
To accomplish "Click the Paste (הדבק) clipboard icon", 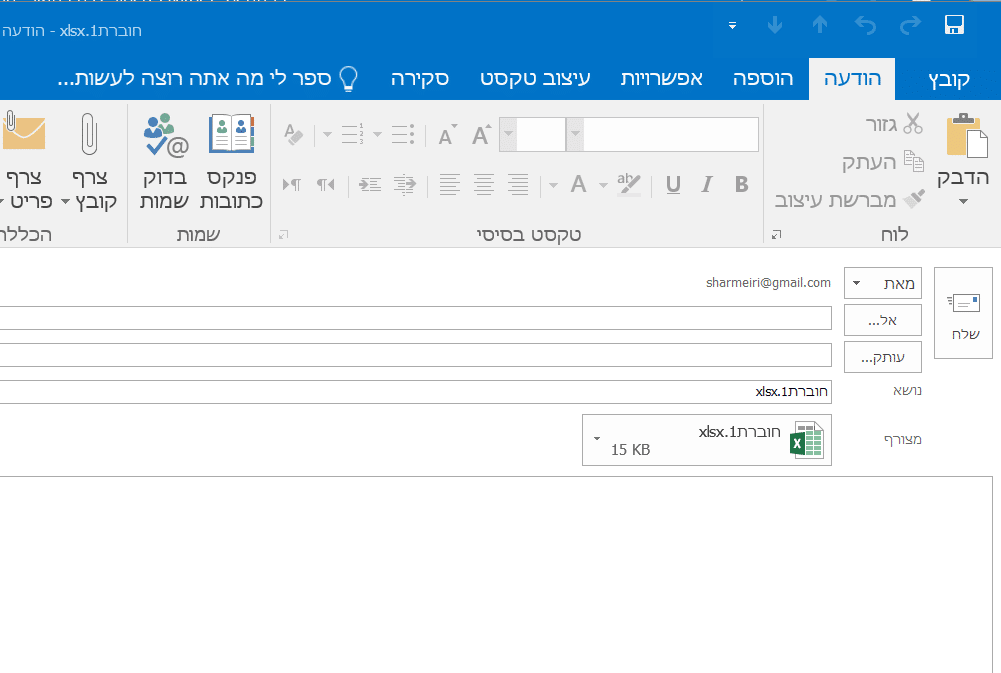I will pyautogui.click(x=967, y=135).
